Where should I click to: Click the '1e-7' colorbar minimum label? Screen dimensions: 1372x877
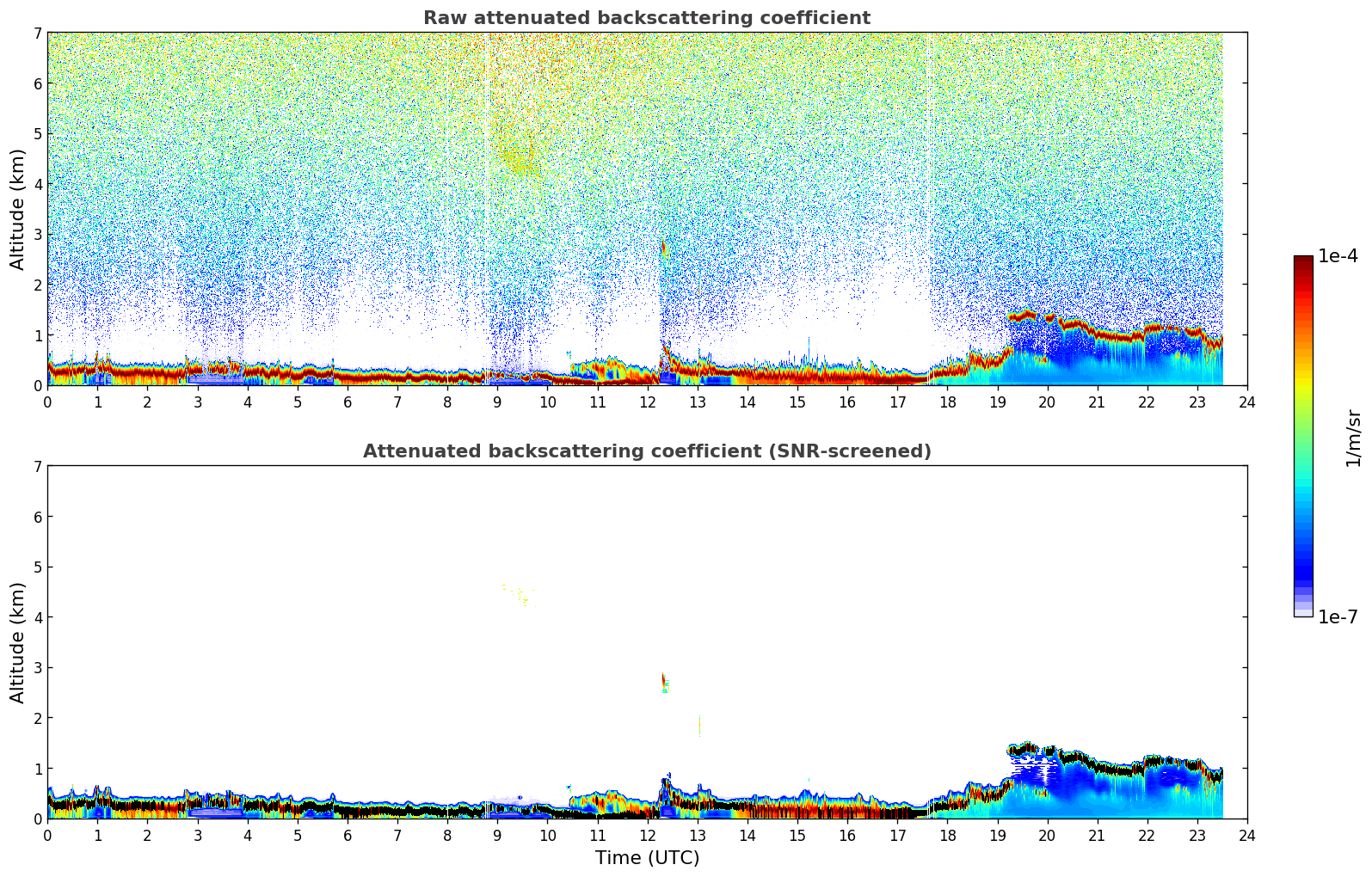(1338, 616)
